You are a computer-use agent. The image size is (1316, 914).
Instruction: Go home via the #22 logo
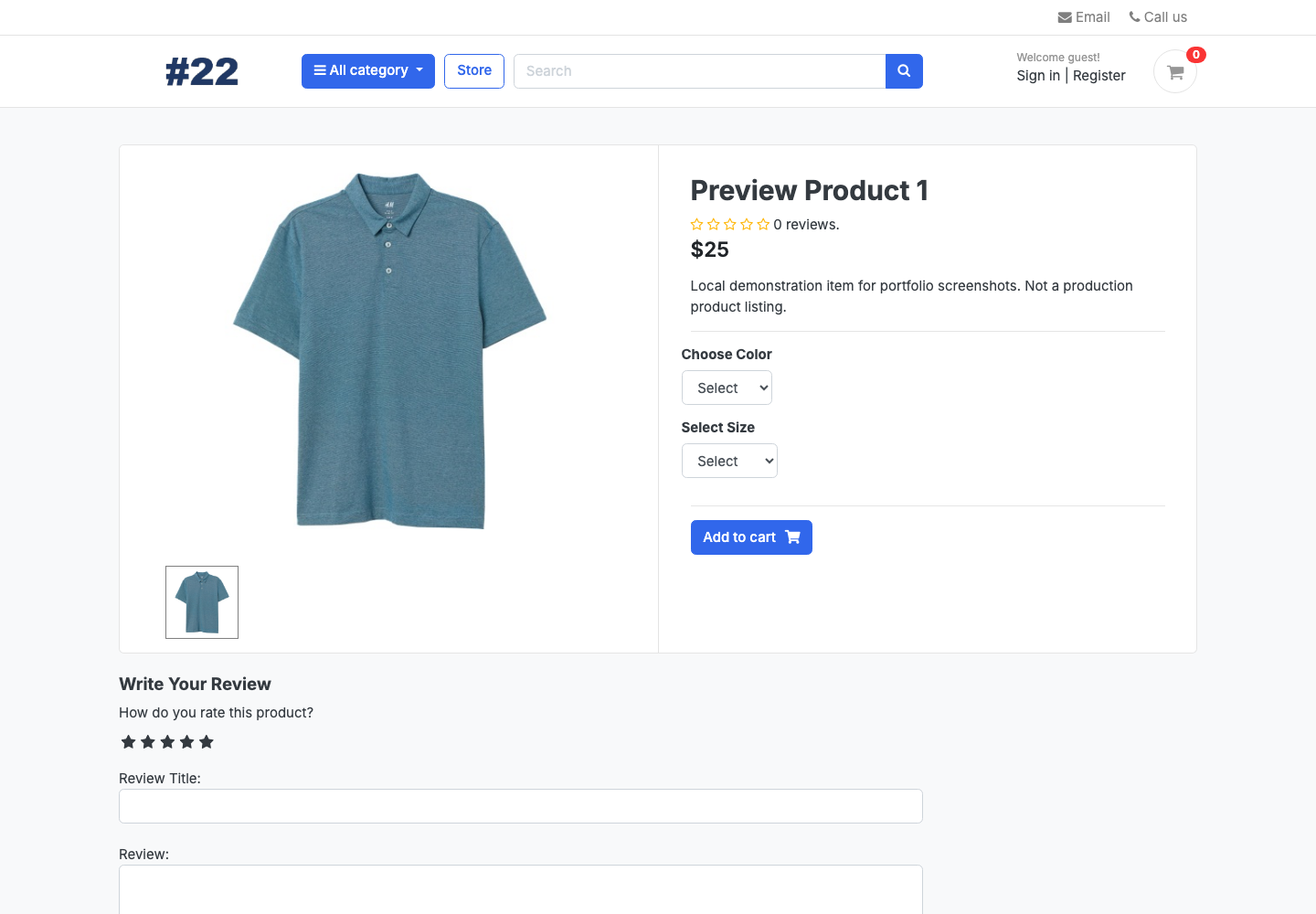click(202, 71)
